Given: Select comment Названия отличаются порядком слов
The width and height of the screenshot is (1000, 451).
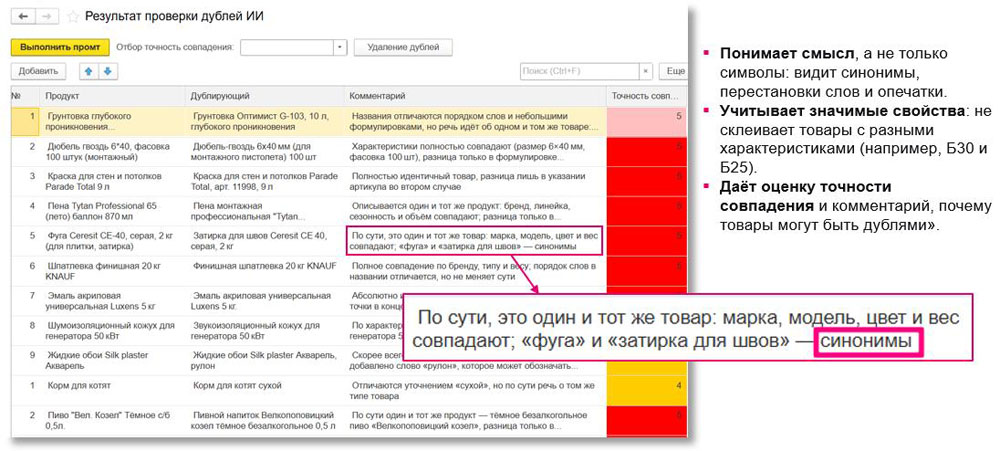Looking at the screenshot, I should coord(474,121).
